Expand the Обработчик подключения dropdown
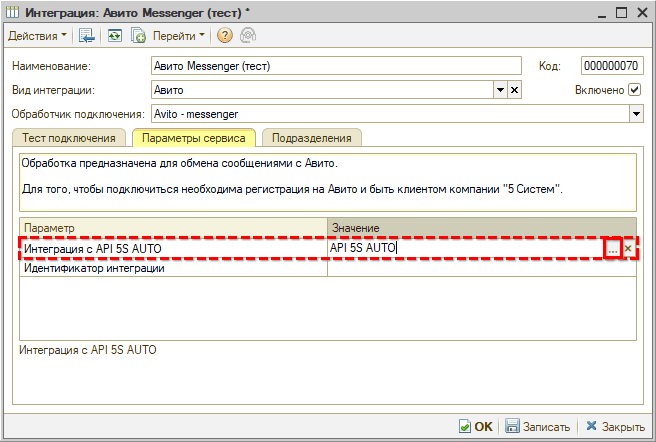 coord(635,114)
